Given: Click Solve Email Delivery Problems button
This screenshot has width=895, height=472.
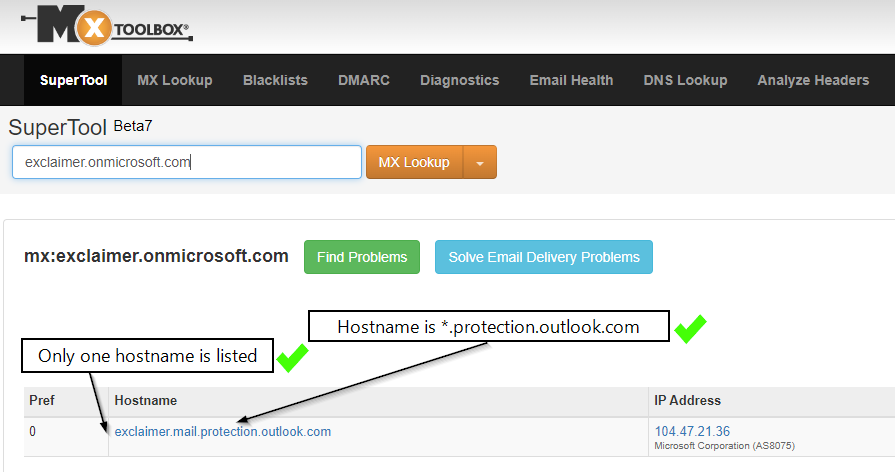Looking at the screenshot, I should (543, 257).
